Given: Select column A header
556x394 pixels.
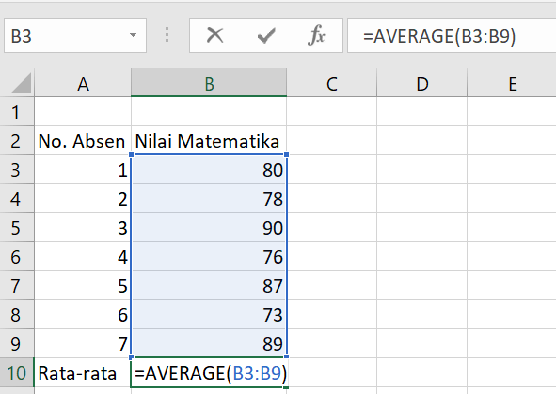Looking at the screenshot, I should point(83,83).
